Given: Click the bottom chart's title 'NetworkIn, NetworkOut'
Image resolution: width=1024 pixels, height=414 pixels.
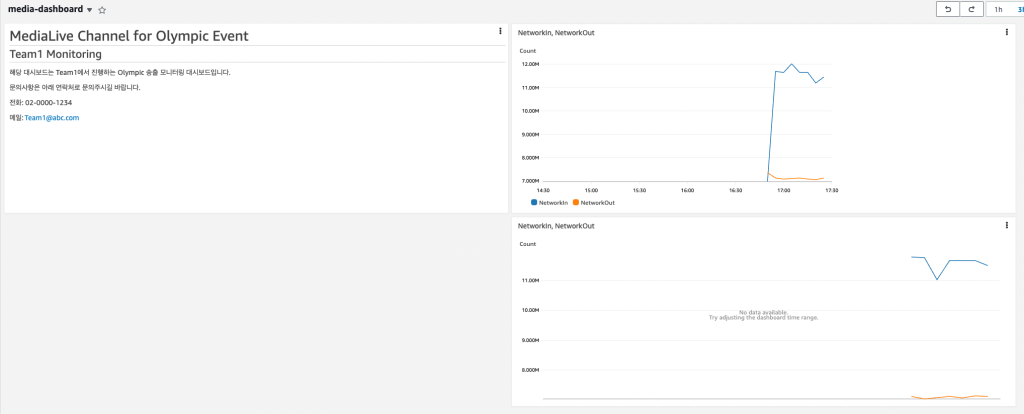Looking at the screenshot, I should [x=556, y=226].
